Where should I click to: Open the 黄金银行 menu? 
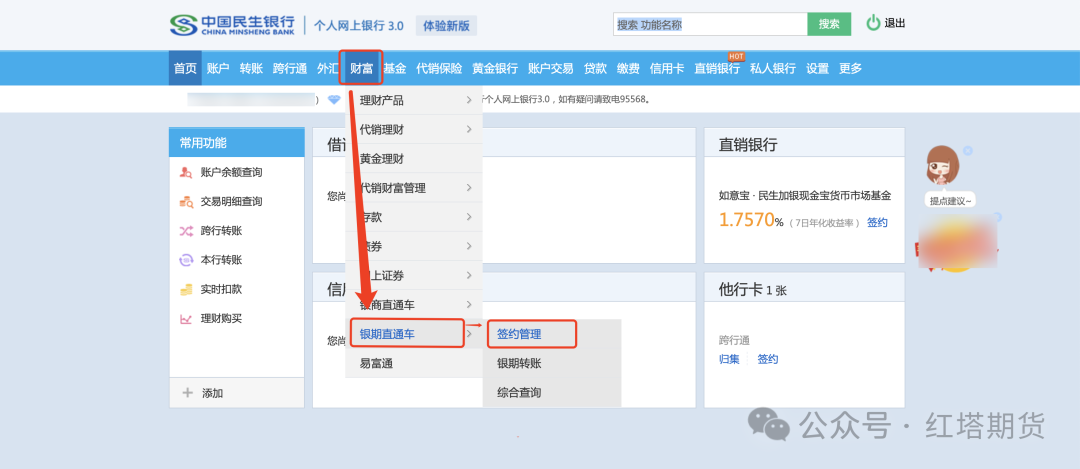(x=495, y=68)
